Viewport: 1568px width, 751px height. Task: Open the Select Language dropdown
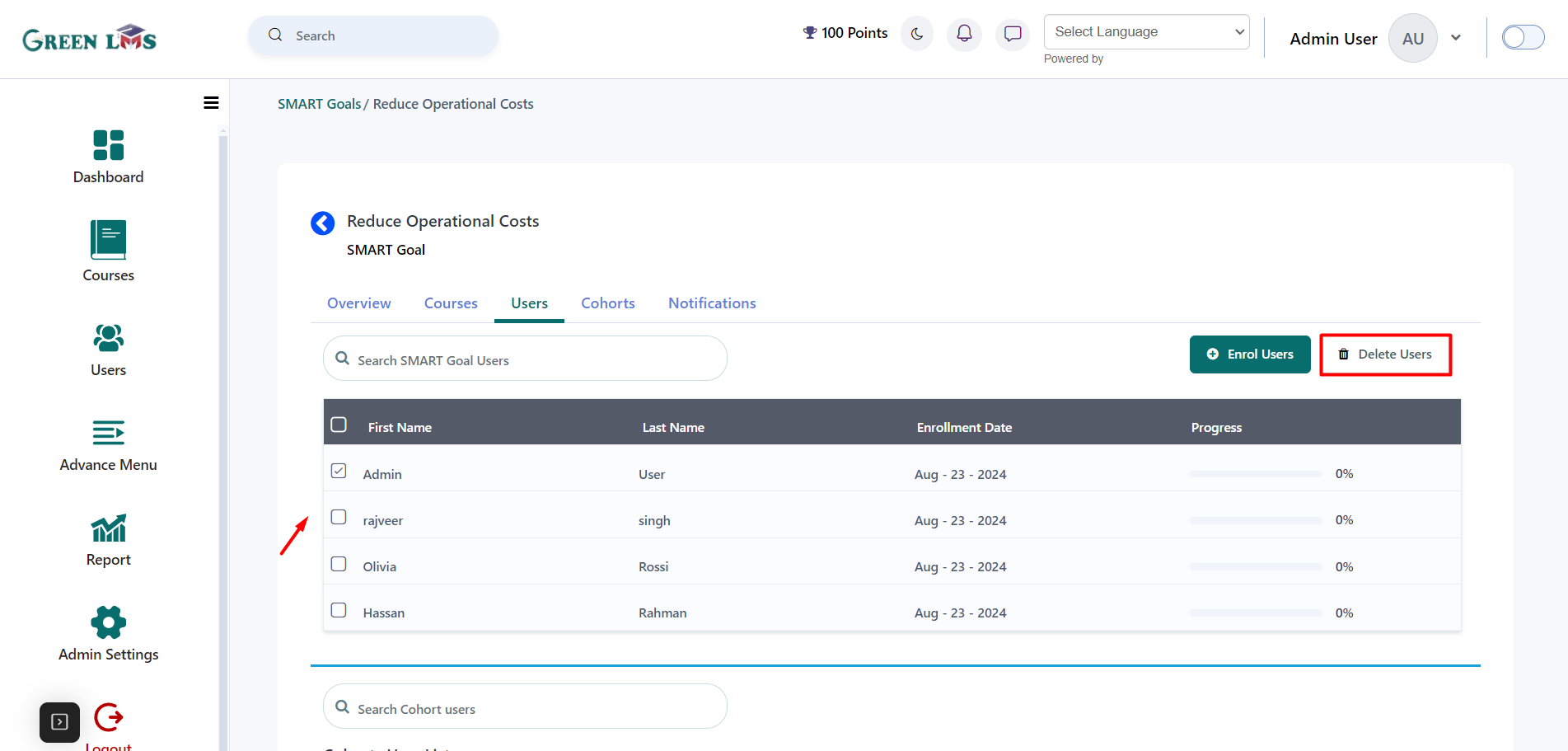[x=1146, y=31]
